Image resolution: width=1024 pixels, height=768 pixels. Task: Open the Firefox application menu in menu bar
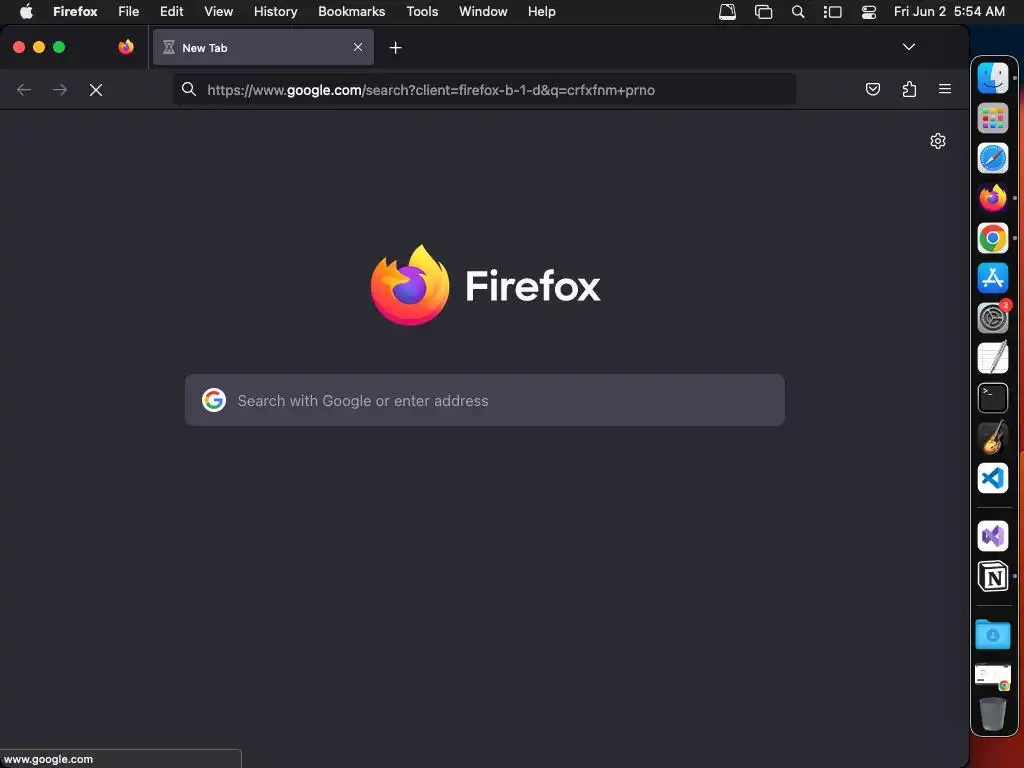[x=75, y=12]
